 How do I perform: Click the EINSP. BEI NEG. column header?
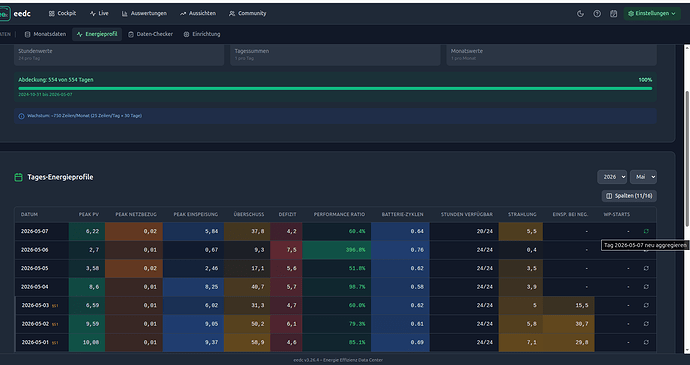click(x=570, y=214)
